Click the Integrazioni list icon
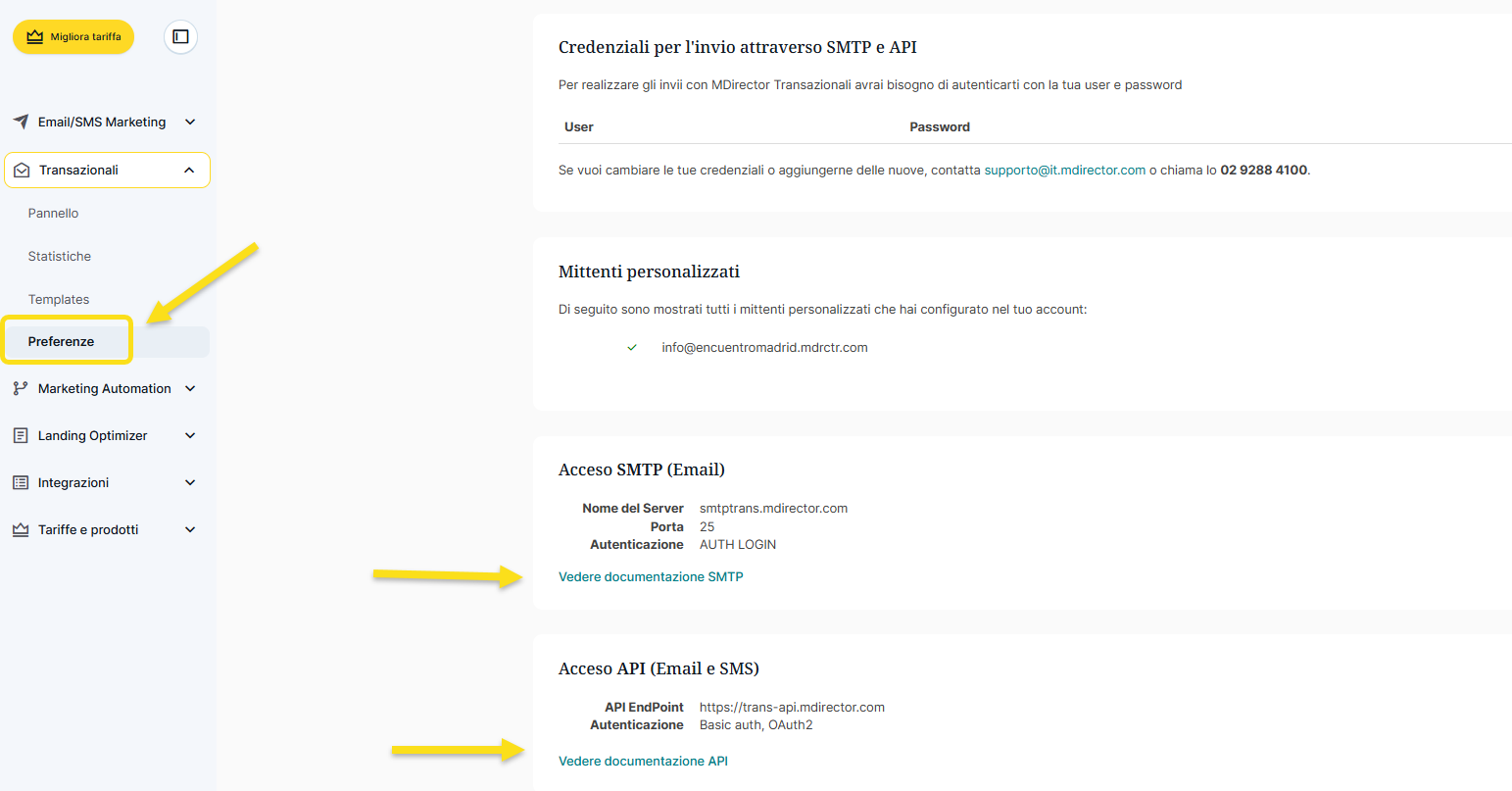Viewport: 1512px width, 791px height. pos(21,482)
